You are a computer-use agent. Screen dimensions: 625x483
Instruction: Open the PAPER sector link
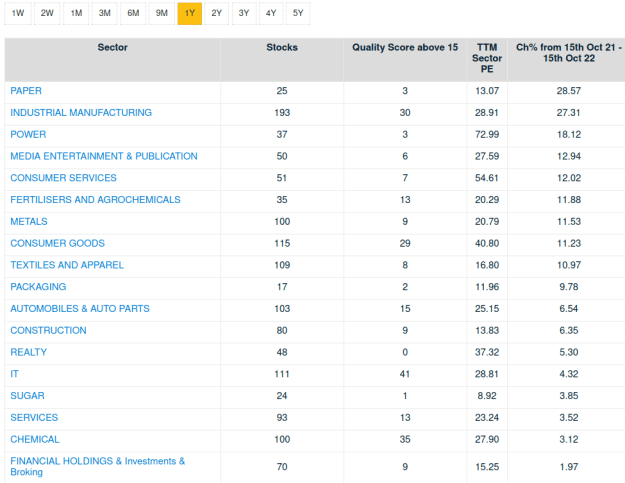click(x=26, y=91)
